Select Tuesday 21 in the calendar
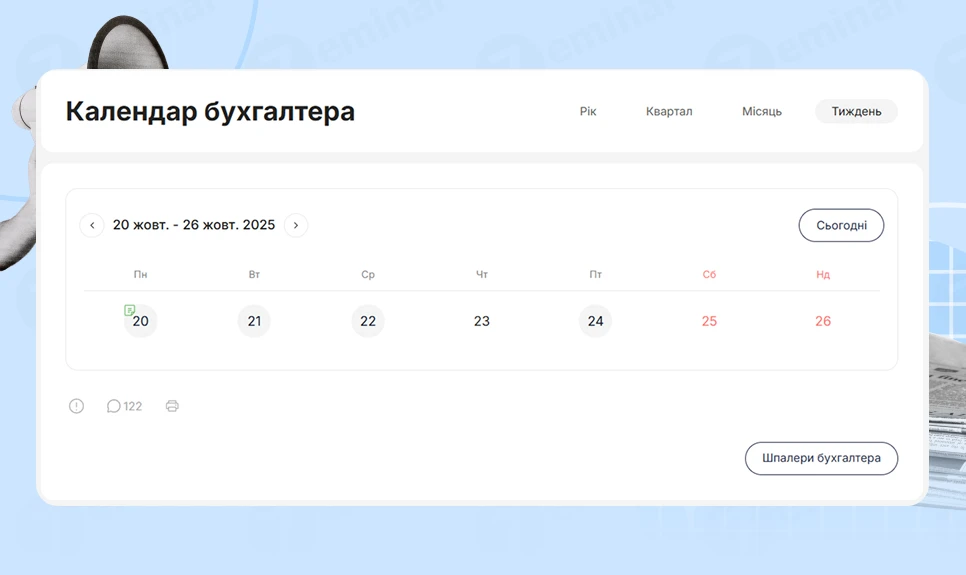966x575 pixels. [254, 321]
